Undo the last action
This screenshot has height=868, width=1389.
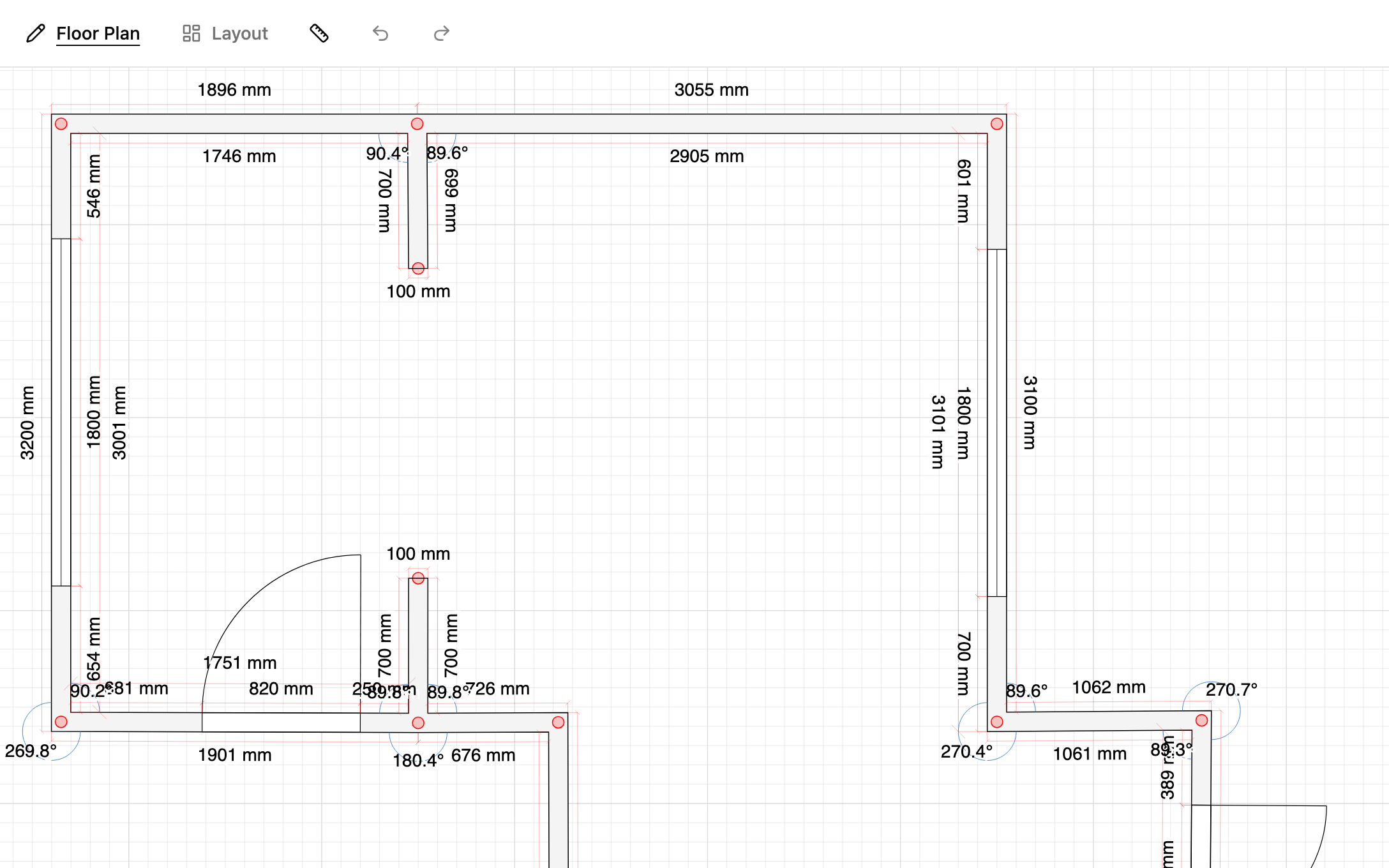coord(380,33)
